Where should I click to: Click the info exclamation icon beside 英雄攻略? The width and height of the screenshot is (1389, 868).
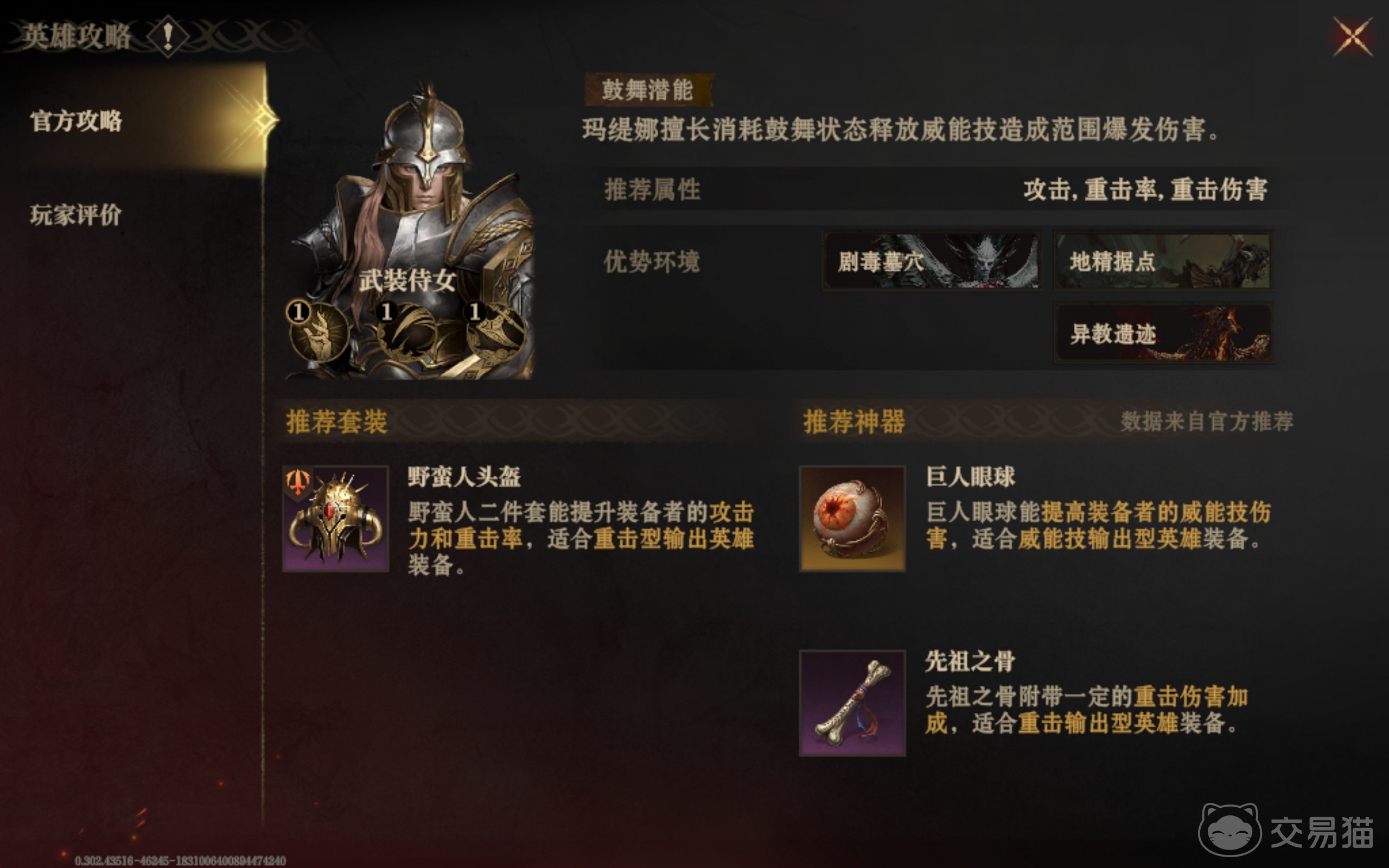pos(168,36)
